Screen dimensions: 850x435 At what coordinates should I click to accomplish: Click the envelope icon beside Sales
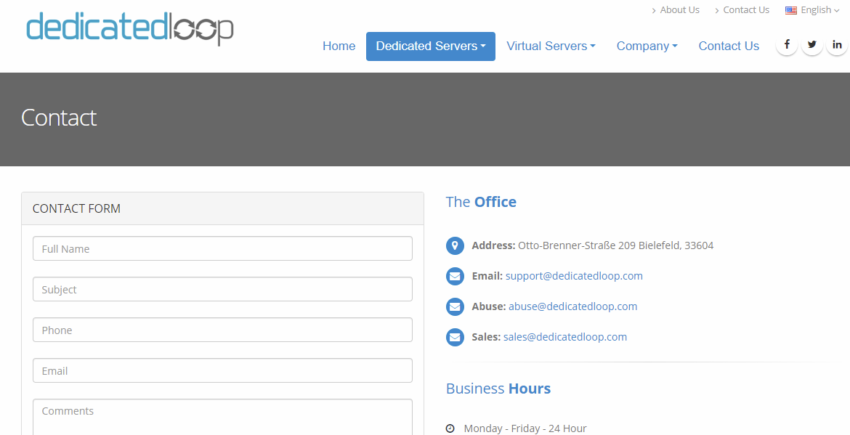455,337
